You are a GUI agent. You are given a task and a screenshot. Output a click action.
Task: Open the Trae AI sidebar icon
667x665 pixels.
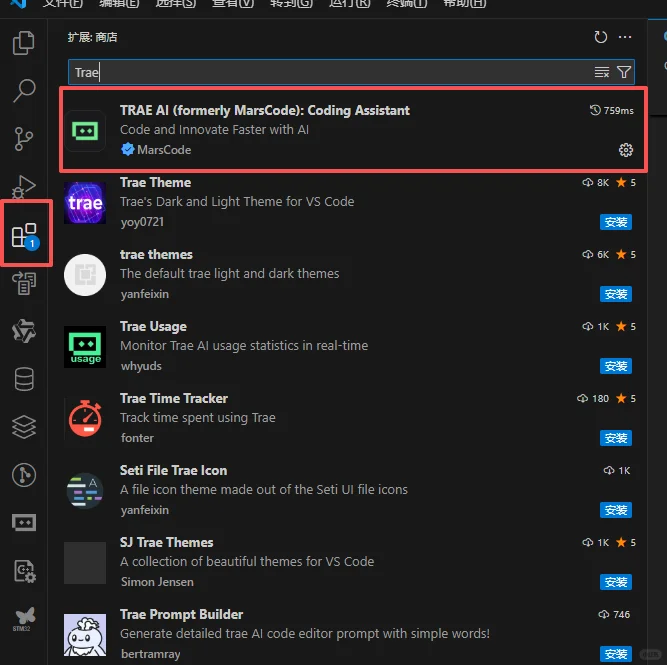click(24, 522)
